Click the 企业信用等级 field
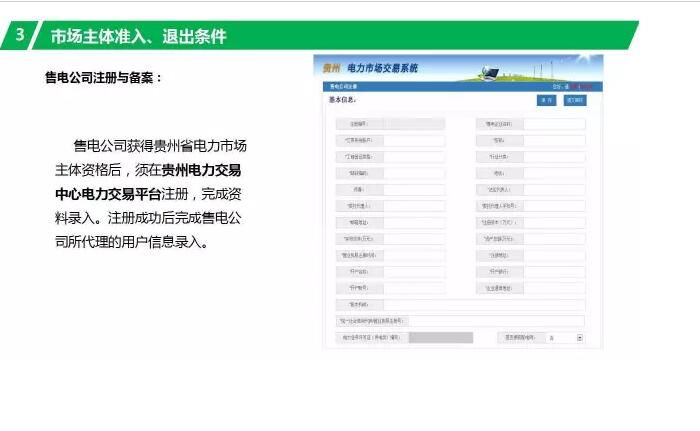 click(x=554, y=288)
